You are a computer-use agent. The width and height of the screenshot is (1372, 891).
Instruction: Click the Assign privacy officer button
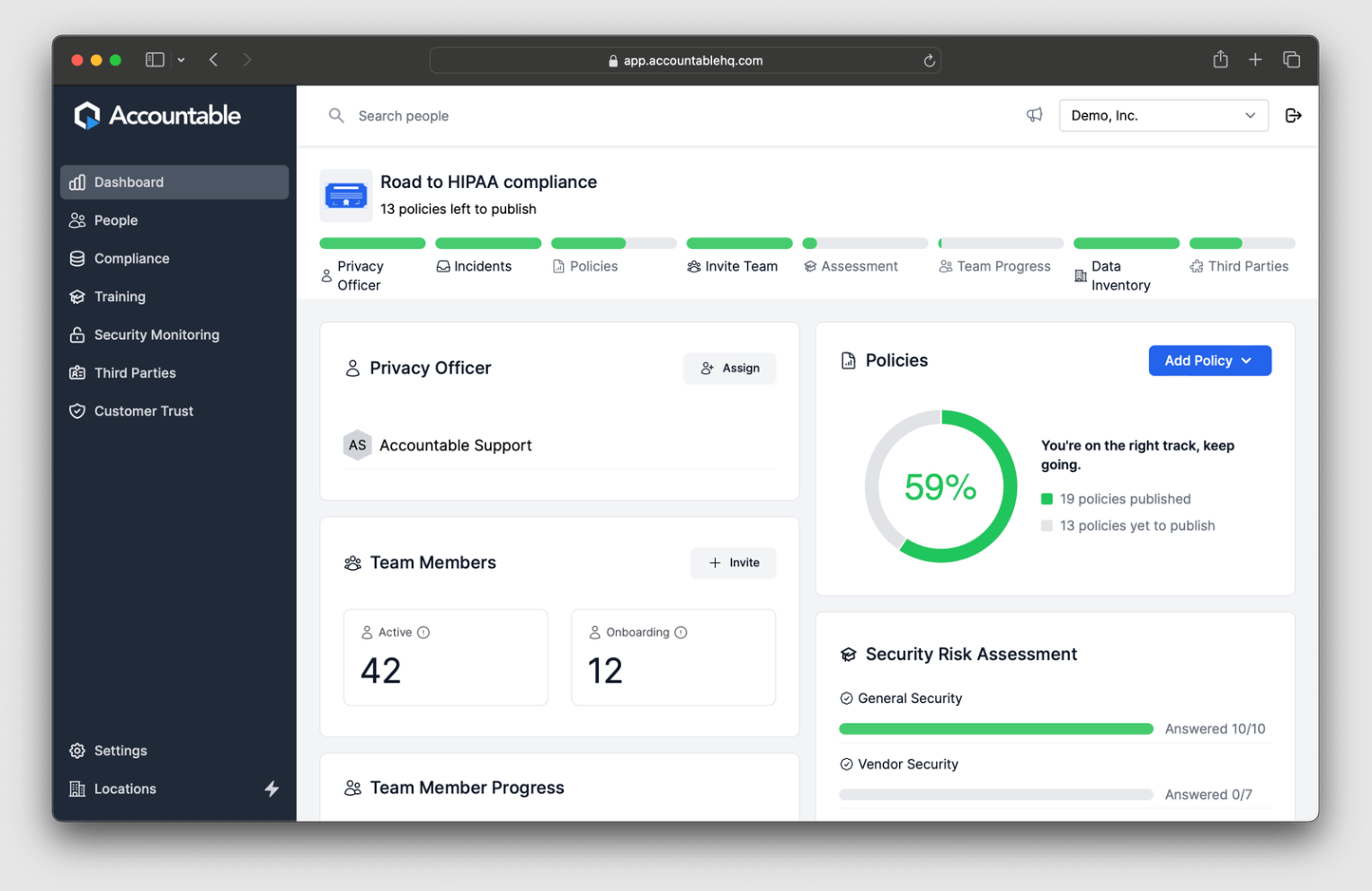pyautogui.click(x=730, y=368)
